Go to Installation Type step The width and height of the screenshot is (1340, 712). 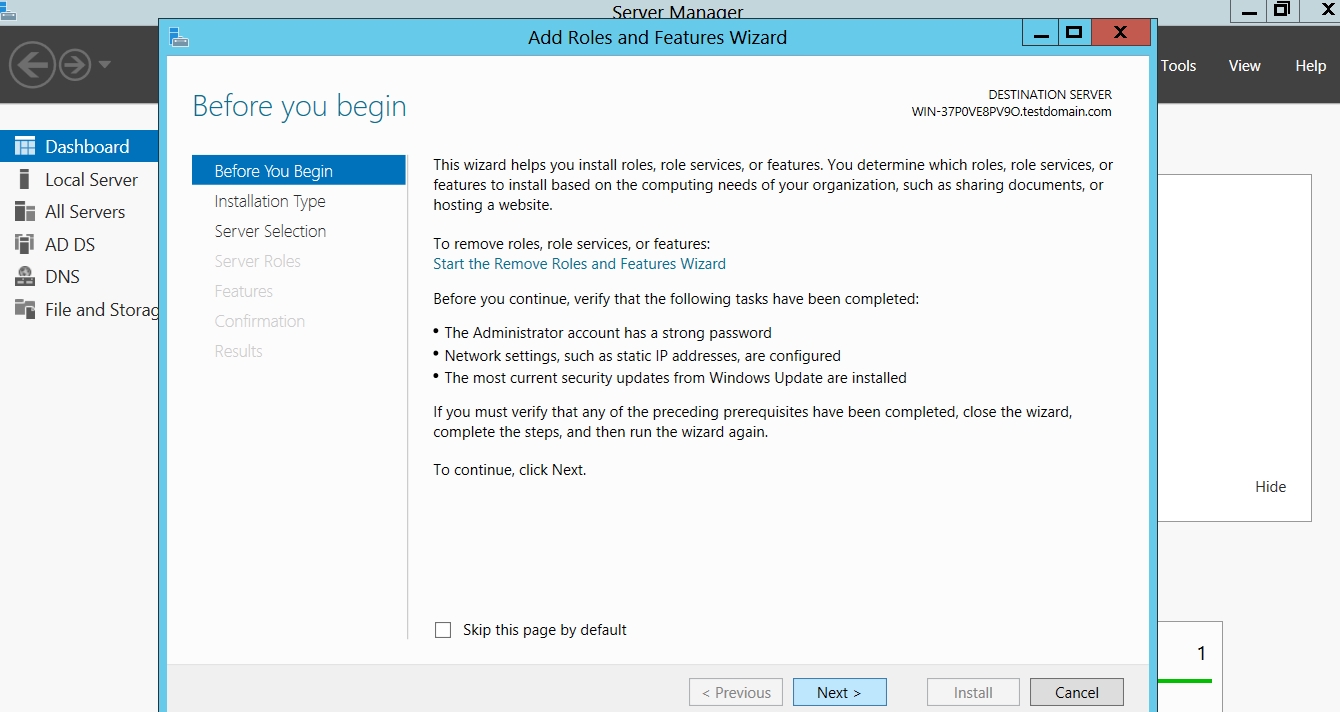click(x=270, y=201)
